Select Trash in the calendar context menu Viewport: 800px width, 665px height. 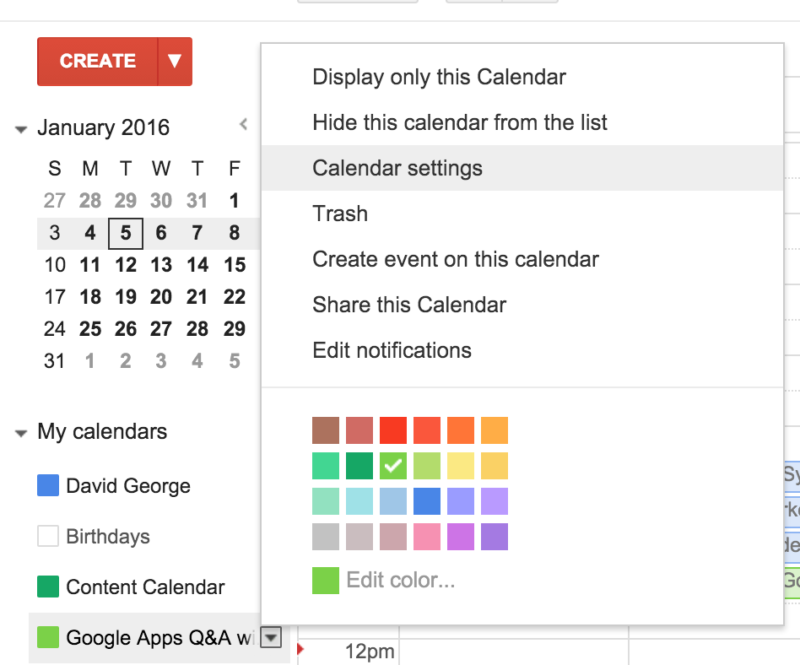point(340,213)
